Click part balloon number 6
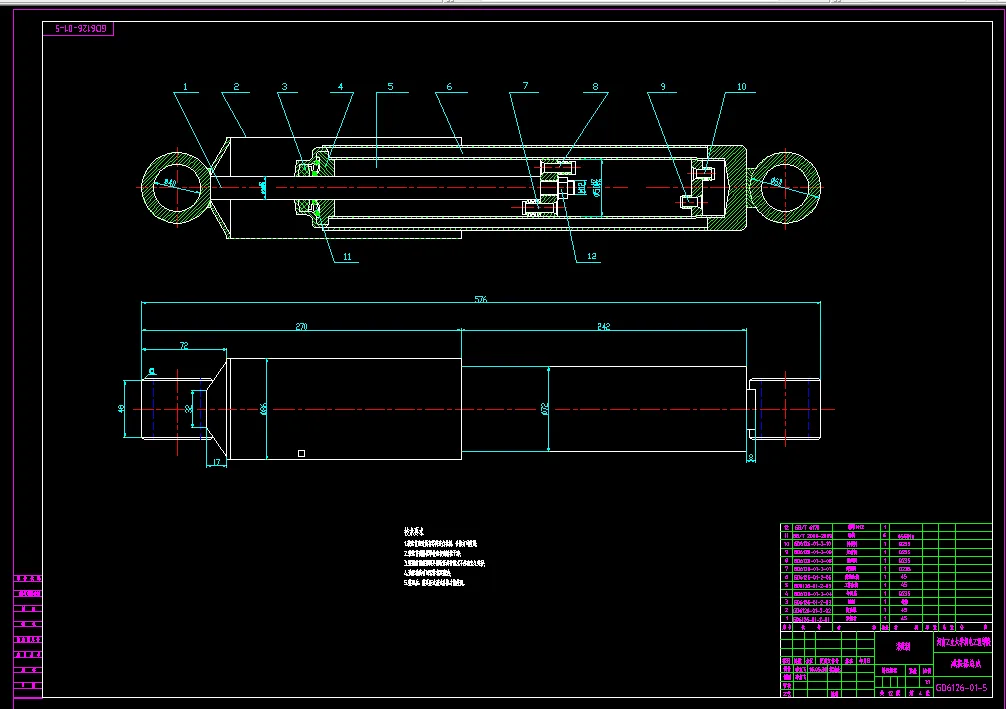Viewport: 1006px width, 709px height. coord(449,87)
